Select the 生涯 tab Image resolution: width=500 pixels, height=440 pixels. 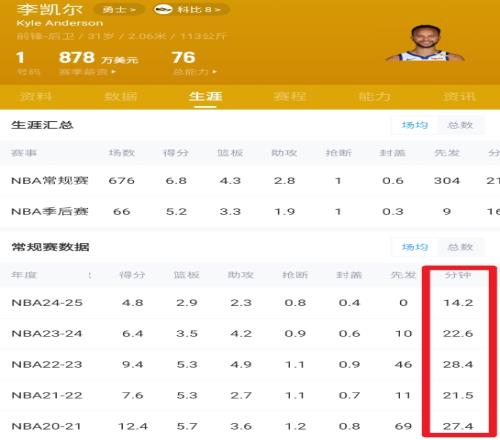[205, 96]
